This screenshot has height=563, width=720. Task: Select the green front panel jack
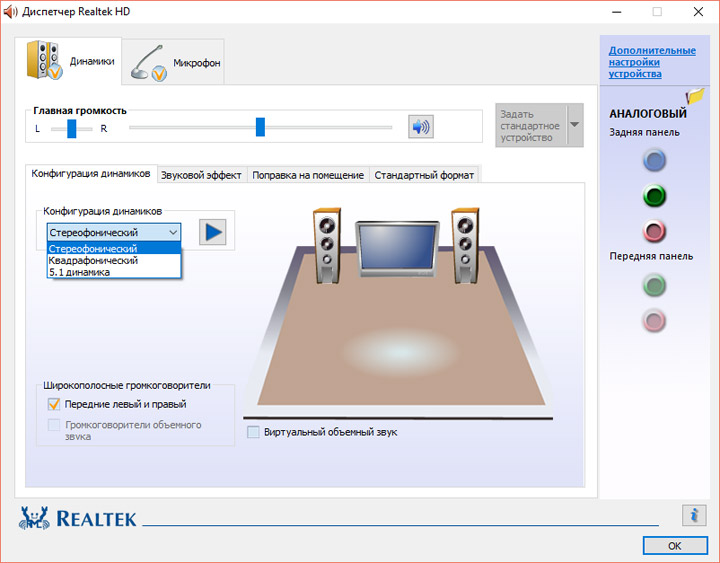click(654, 285)
